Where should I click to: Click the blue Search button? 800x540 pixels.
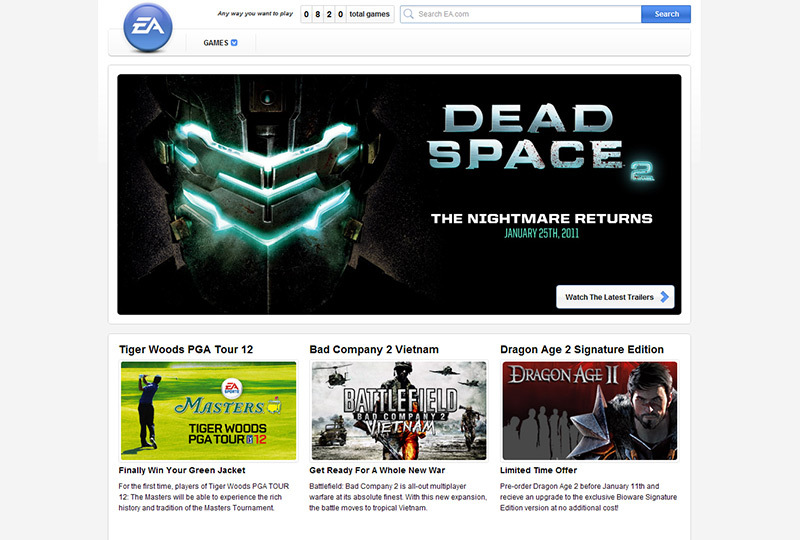coord(666,14)
